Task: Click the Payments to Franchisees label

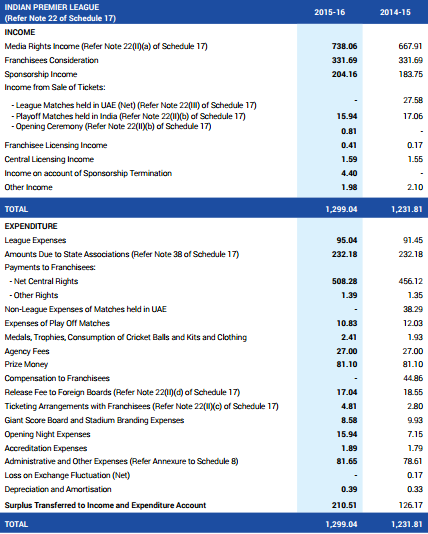Action: pos(50,267)
